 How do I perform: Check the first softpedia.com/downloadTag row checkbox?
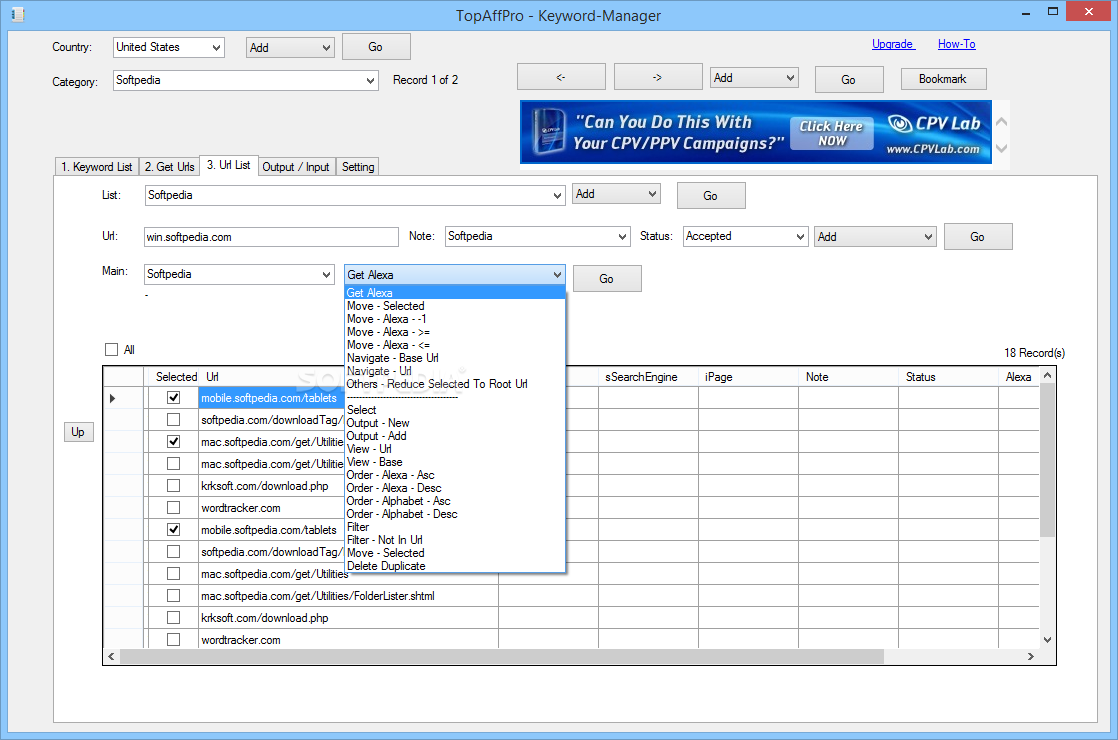[173, 420]
